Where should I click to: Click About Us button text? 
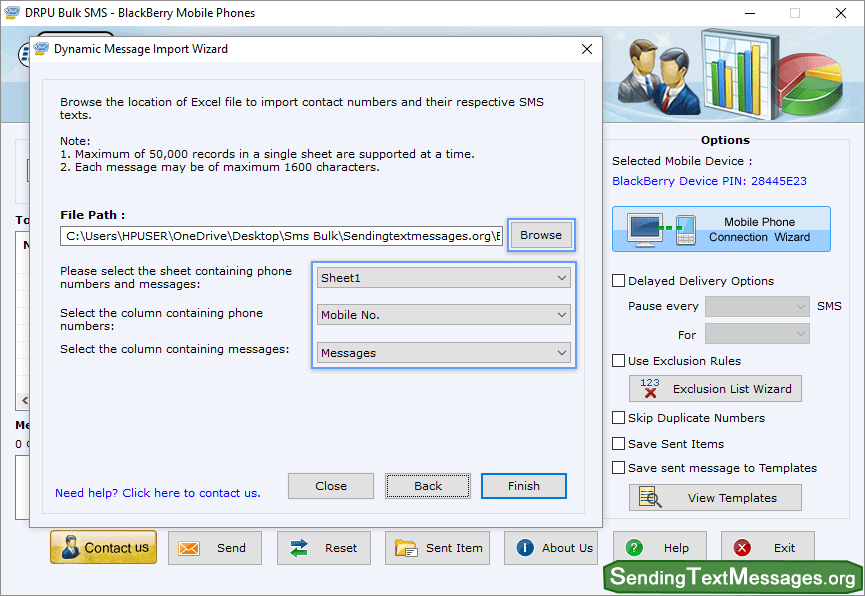pyautogui.click(x=567, y=548)
